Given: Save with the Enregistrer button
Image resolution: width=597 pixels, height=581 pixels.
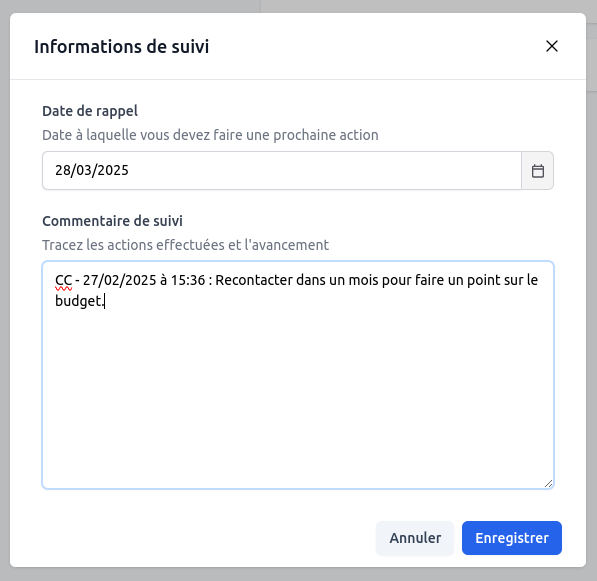Looking at the screenshot, I should (512, 538).
